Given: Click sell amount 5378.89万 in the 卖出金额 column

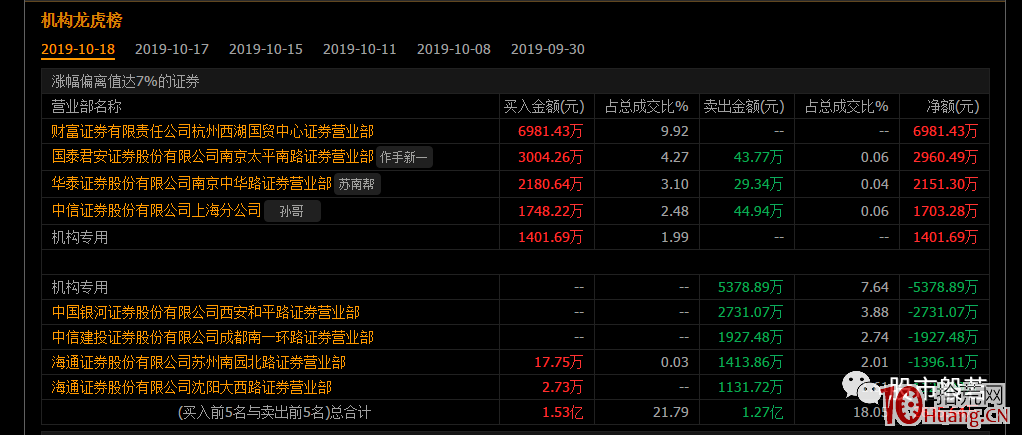Looking at the screenshot, I should 751,288.
